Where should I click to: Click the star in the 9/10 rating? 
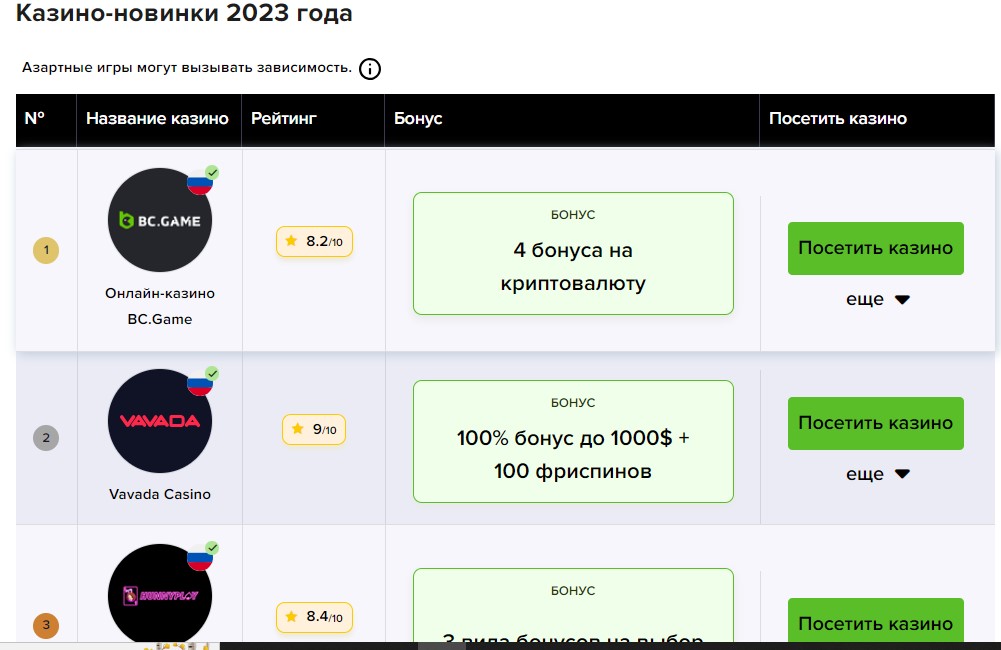click(297, 428)
